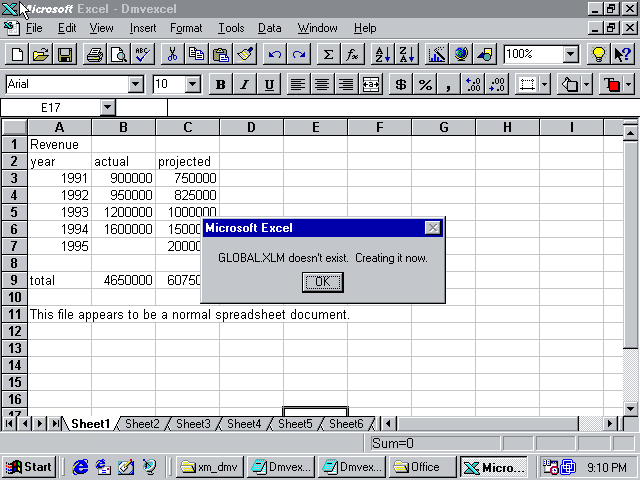Apply Currency style dollar button
640x480 pixels.
[401, 84]
